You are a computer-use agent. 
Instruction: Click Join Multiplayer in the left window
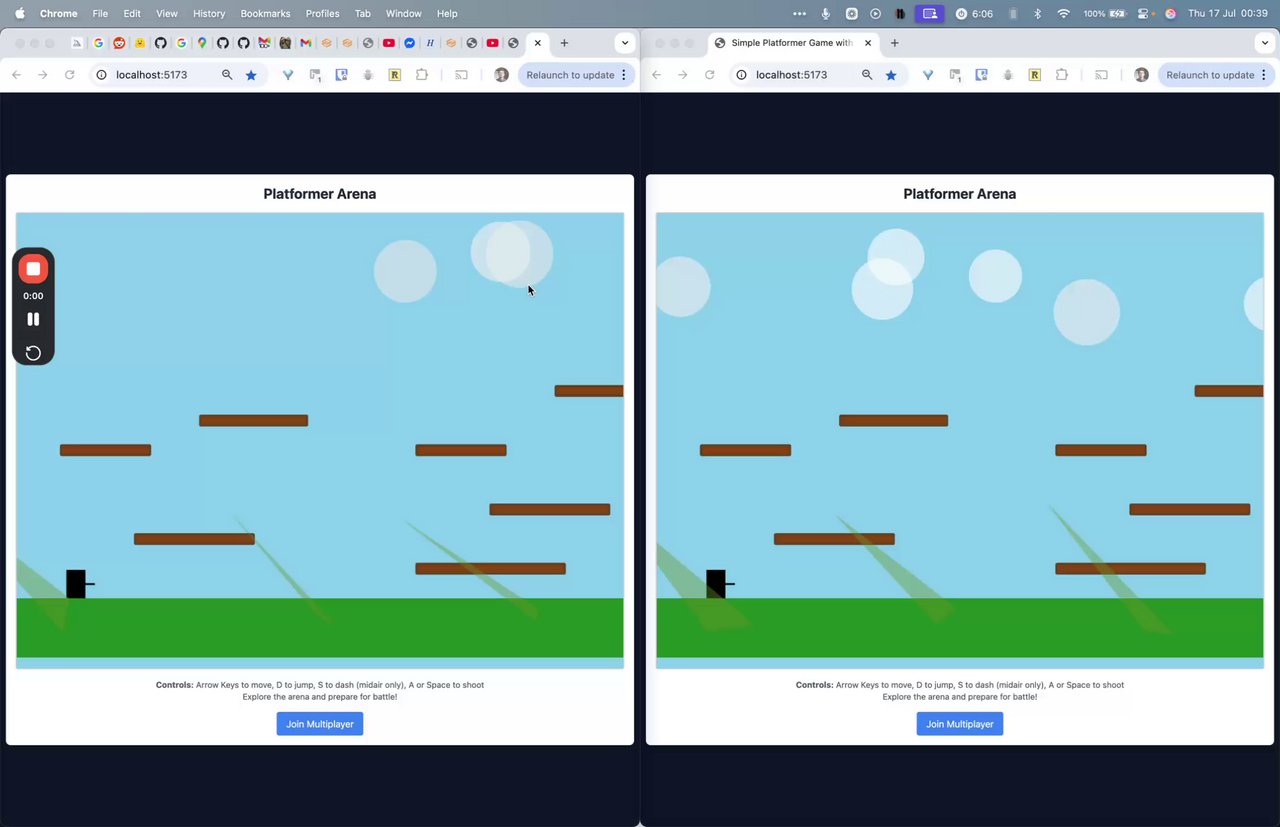point(320,724)
